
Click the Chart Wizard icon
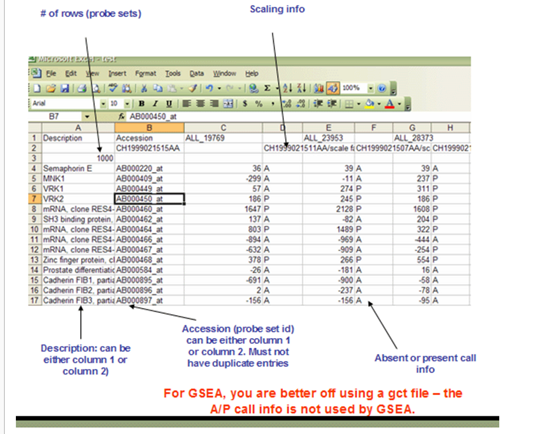pyautogui.click(x=319, y=88)
